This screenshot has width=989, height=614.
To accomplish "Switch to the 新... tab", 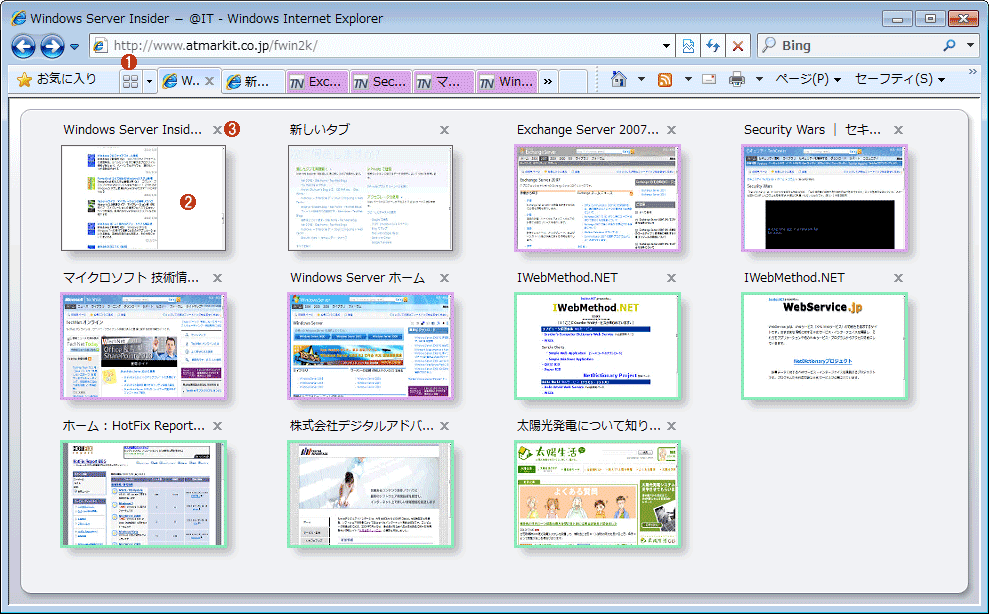I will click(x=254, y=81).
